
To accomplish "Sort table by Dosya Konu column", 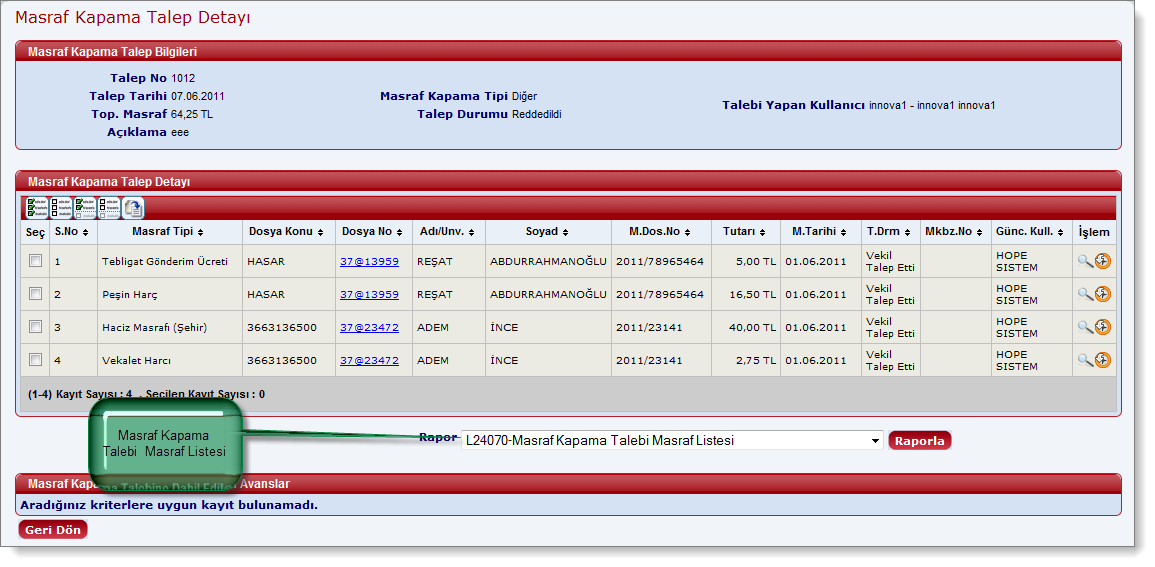I will pyautogui.click(x=287, y=232).
